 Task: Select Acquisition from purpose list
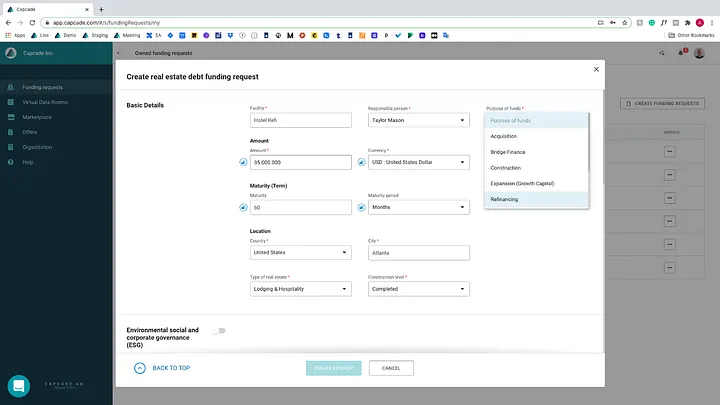(536, 136)
